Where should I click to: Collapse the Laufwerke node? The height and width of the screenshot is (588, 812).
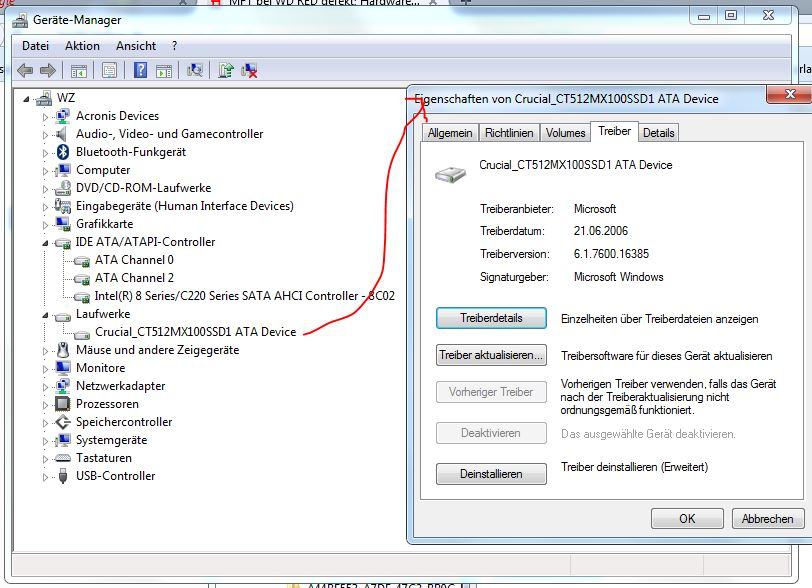(45, 314)
